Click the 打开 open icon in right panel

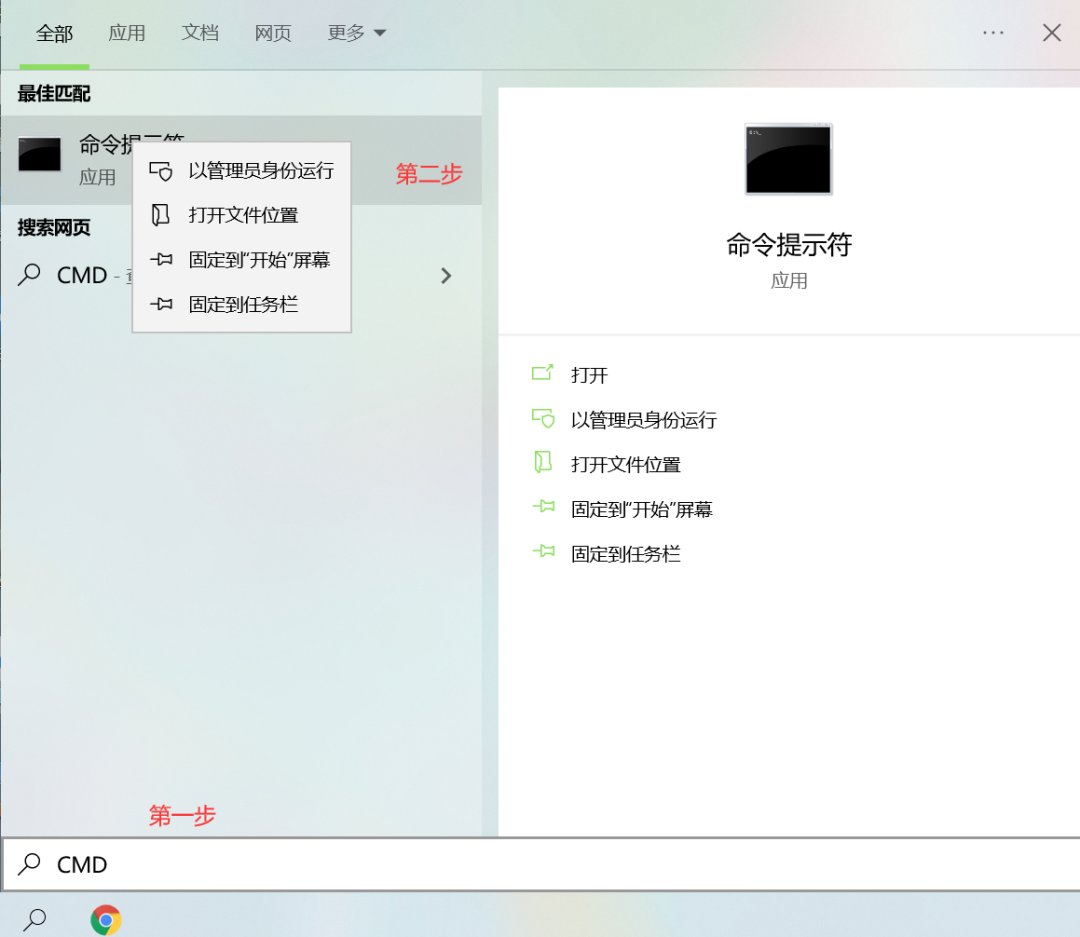543,374
